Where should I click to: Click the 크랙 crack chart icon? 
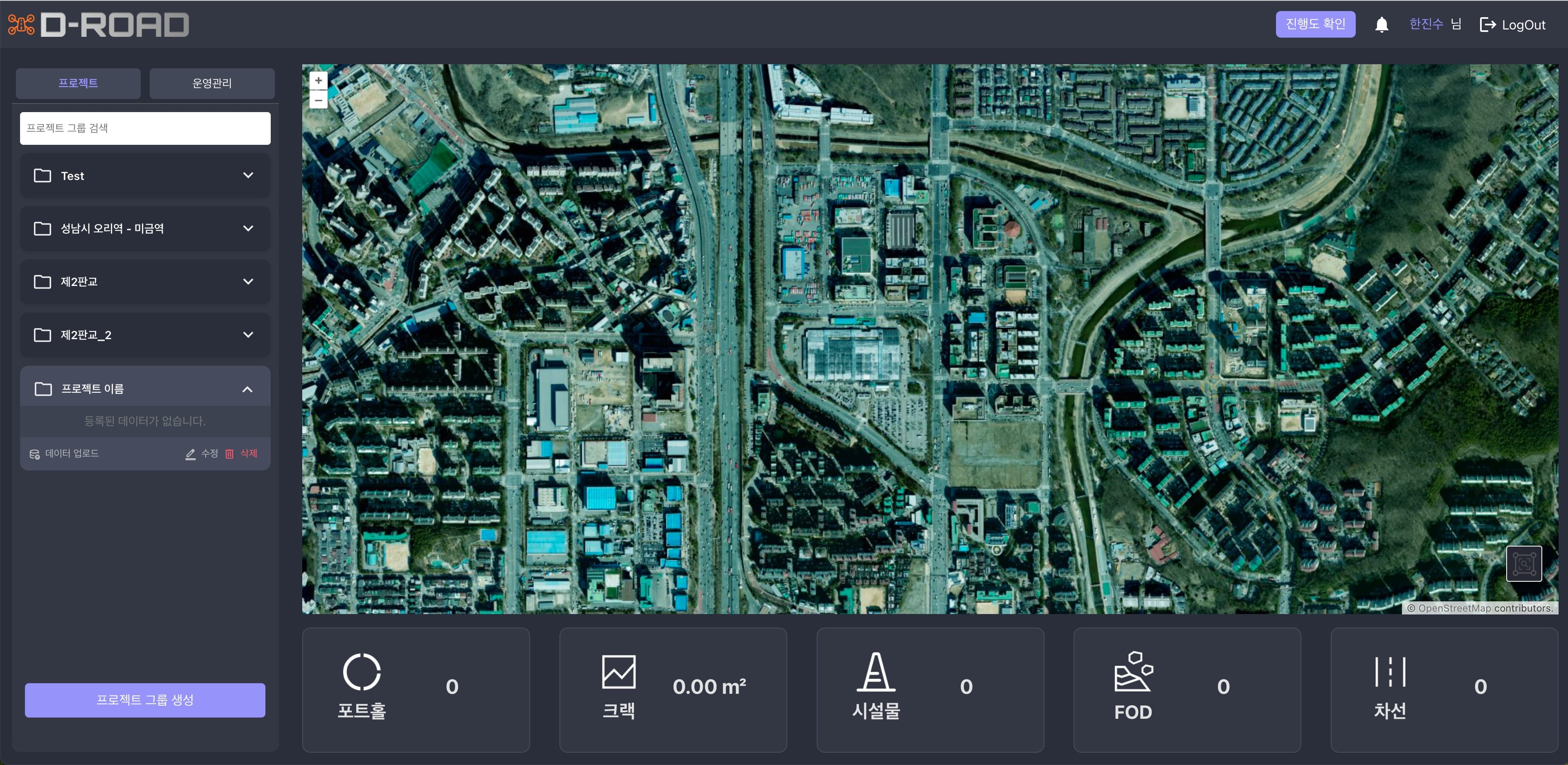pyautogui.click(x=618, y=672)
